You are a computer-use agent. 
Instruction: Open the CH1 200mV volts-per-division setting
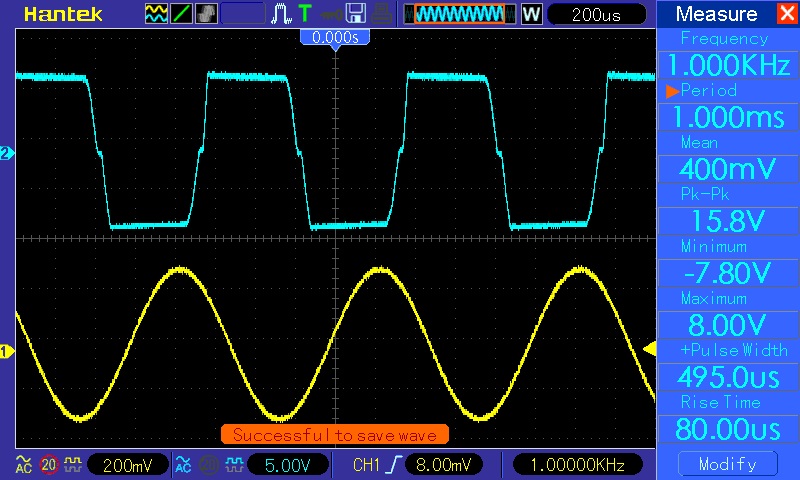tap(127, 465)
